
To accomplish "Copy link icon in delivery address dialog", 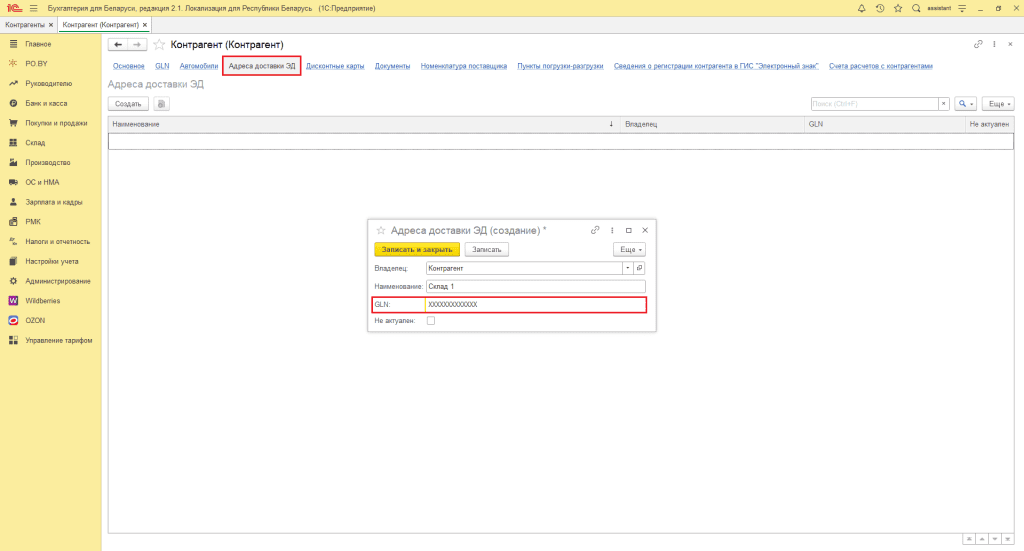I will pyautogui.click(x=595, y=230).
